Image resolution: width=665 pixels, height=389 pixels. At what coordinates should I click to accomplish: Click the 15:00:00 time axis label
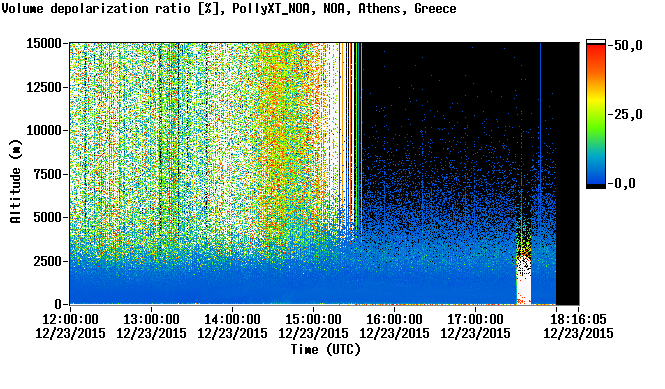pyautogui.click(x=313, y=319)
